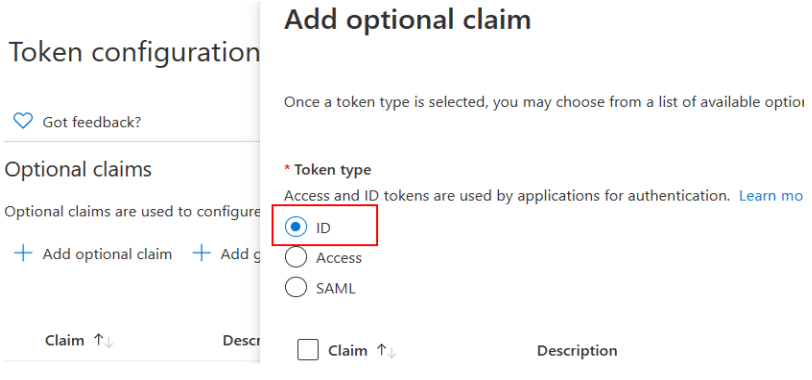Viewport: 812px width, 380px height.
Task: Click the Description column header in the panel
Action: tap(577, 351)
